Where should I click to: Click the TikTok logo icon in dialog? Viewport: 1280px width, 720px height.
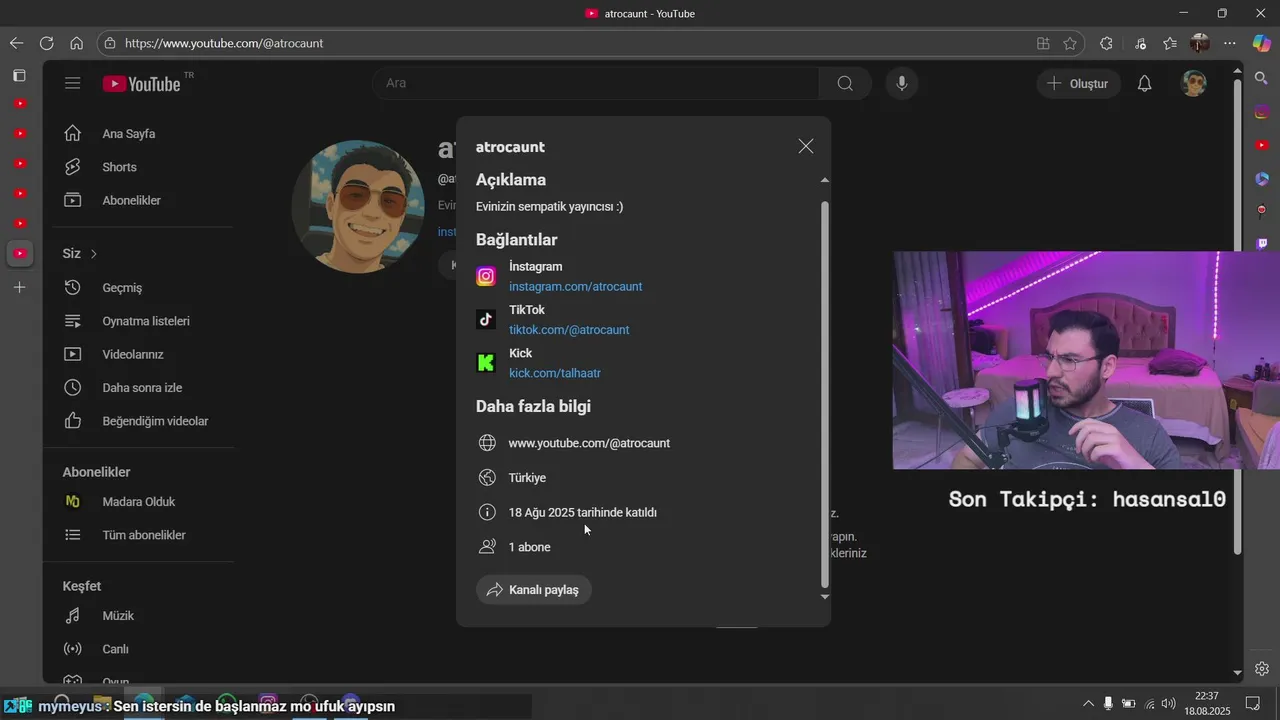coord(486,319)
